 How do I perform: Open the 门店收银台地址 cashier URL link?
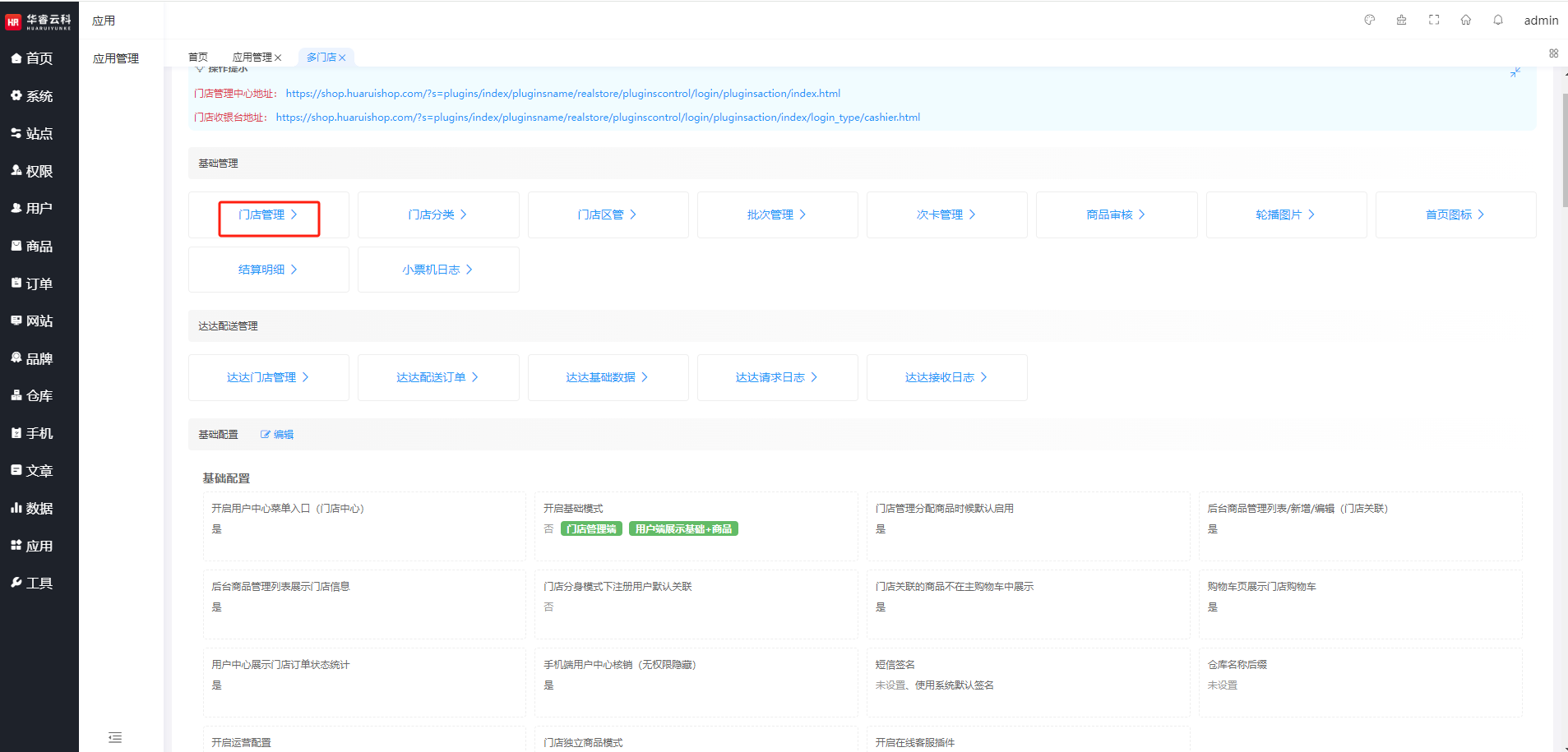coord(597,118)
